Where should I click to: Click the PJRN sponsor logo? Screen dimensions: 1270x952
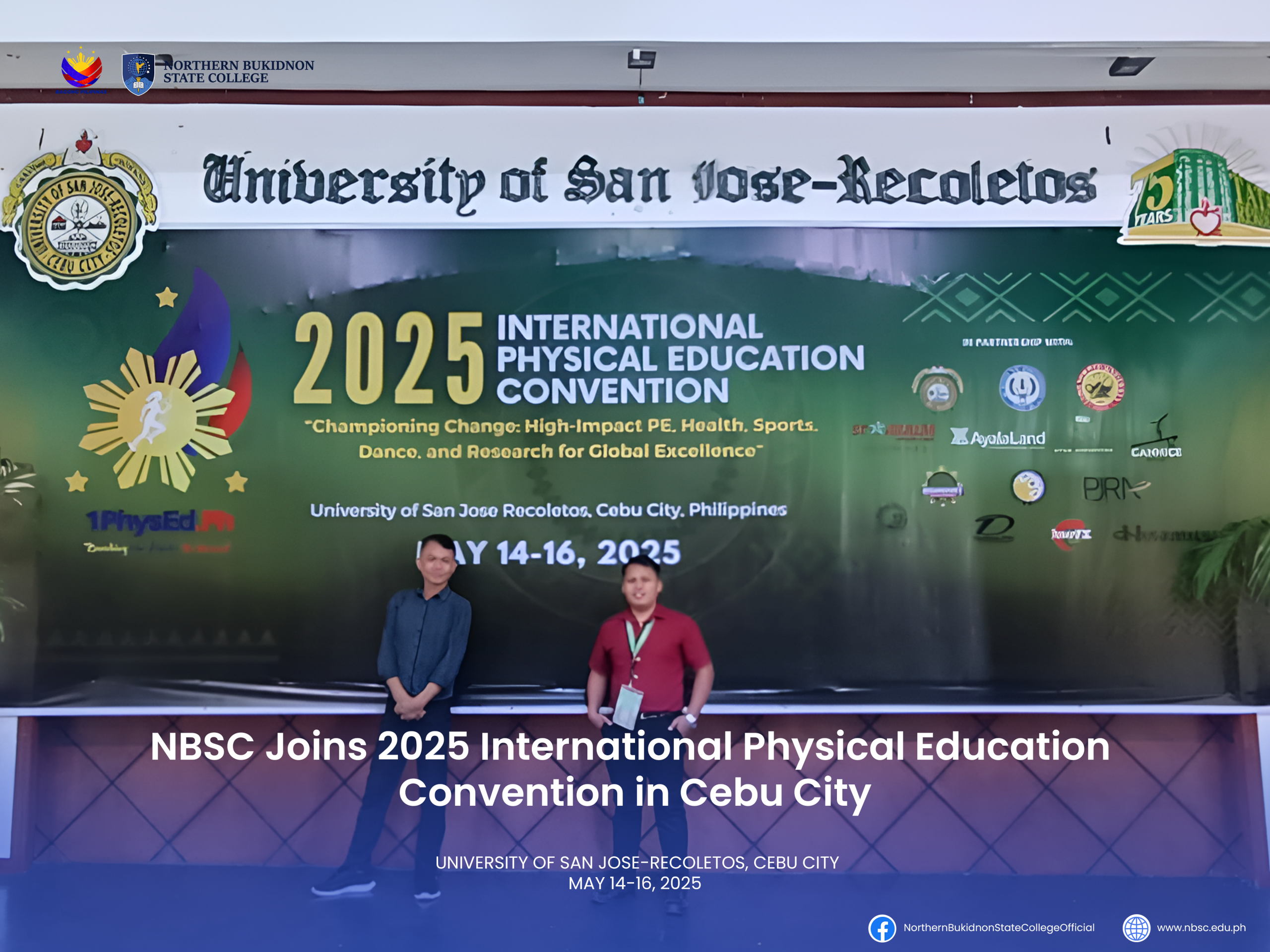pyautogui.click(x=1116, y=489)
